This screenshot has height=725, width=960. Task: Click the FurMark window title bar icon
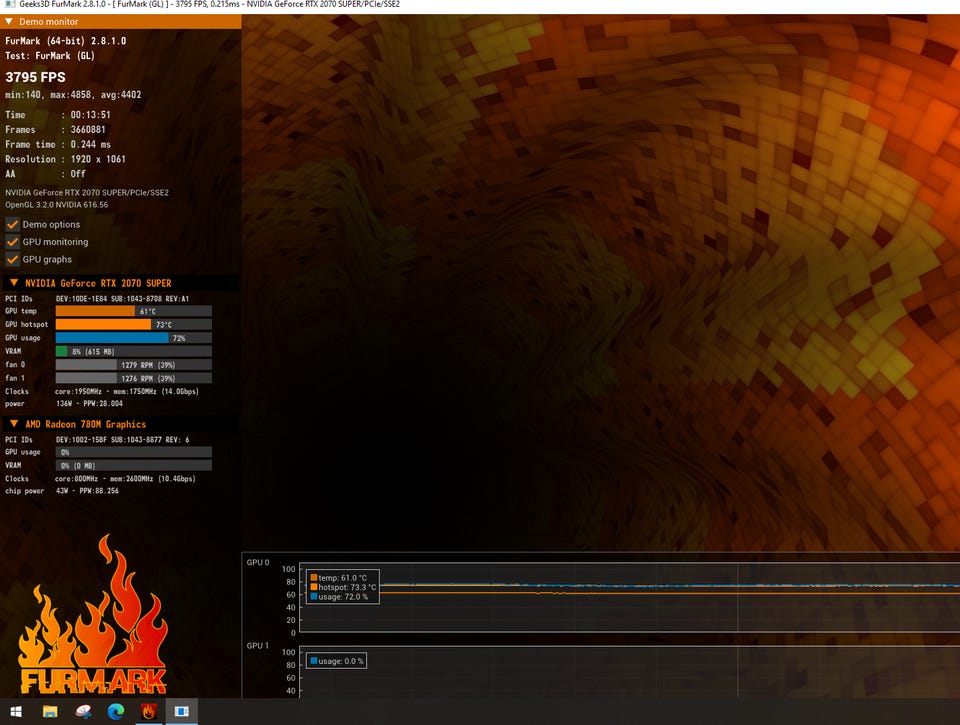9,4
